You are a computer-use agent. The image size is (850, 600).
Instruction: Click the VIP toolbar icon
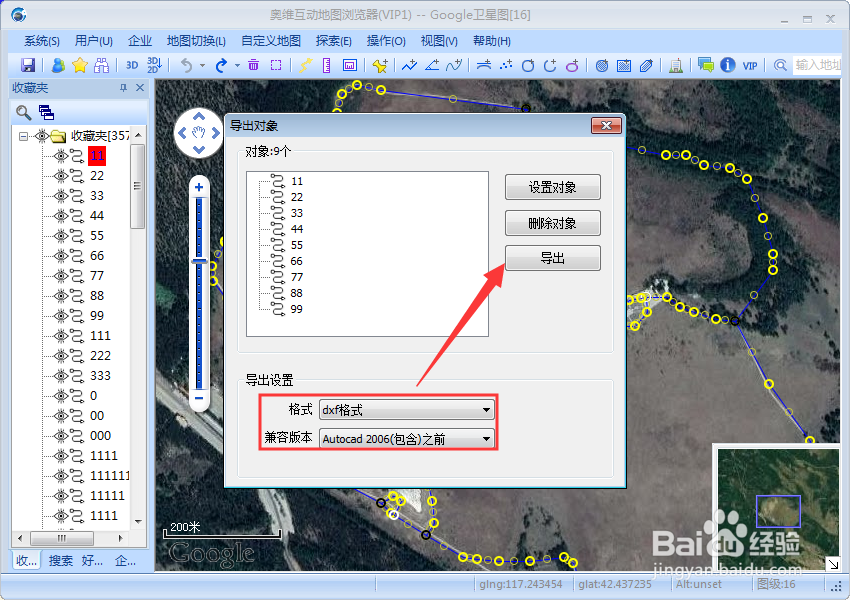(x=750, y=66)
